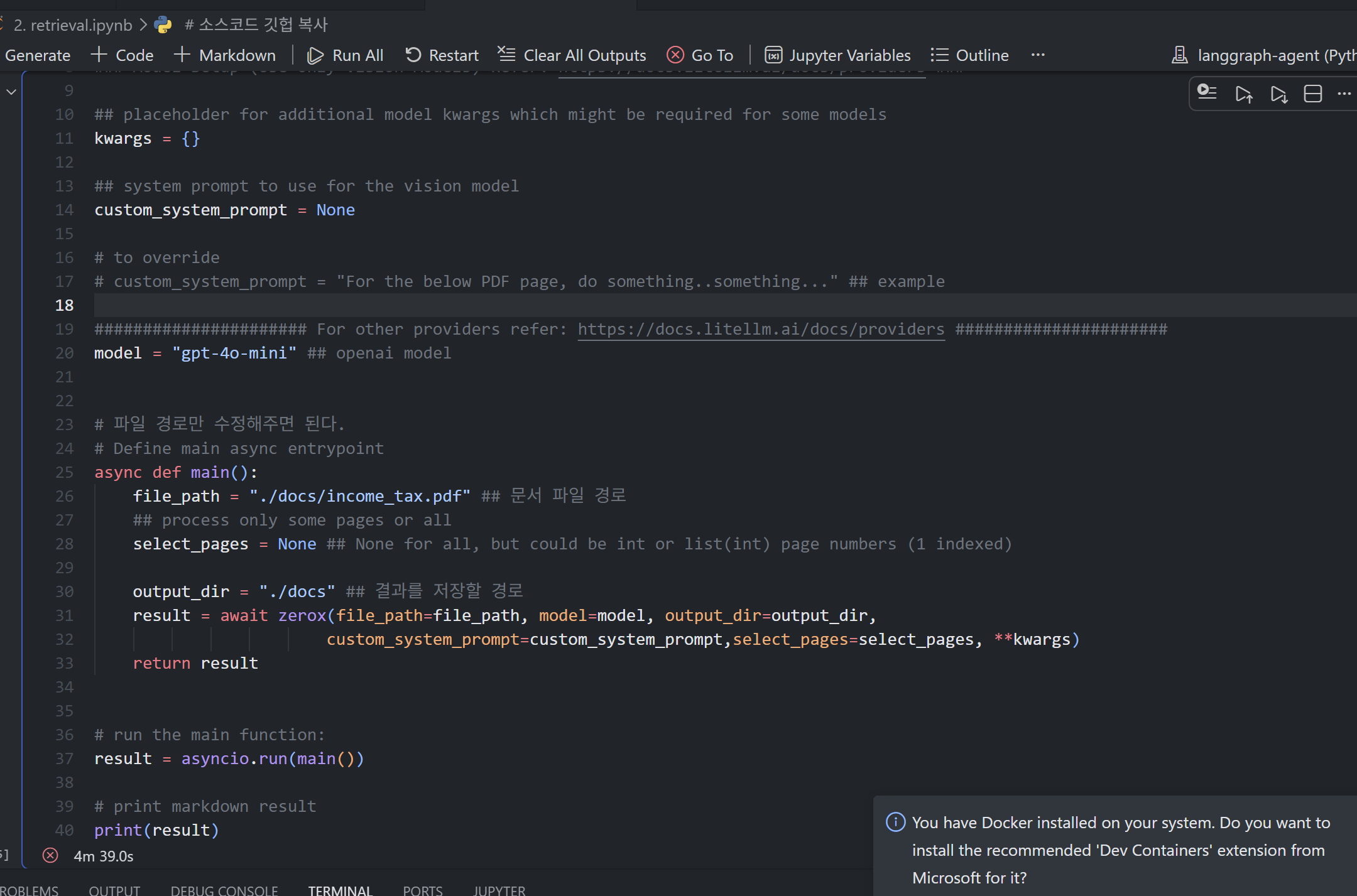
Task: Open the cell toolbar more actions ellipsis
Action: coord(1344,94)
